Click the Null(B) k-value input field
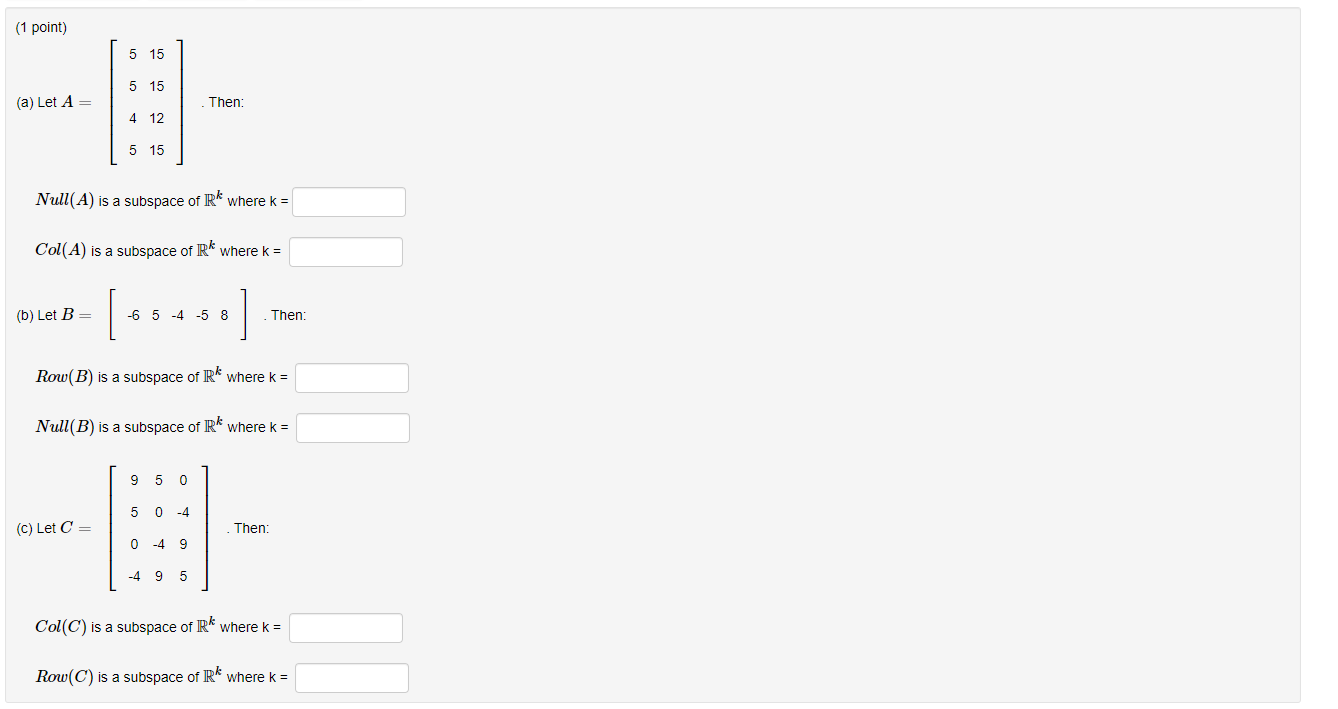Viewport: 1338px width, 709px height. click(x=353, y=428)
